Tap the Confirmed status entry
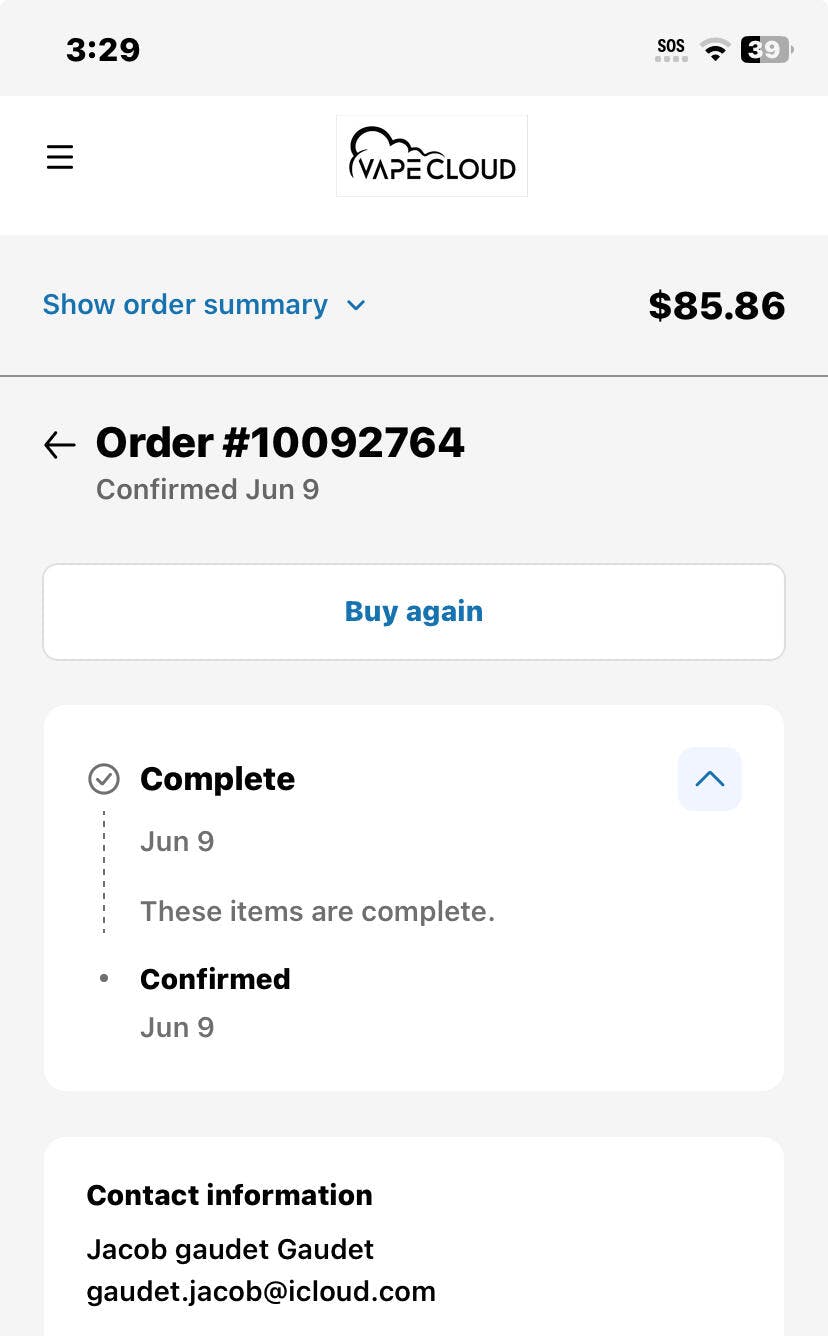Screen dimensions: 828x1336 click(x=215, y=979)
